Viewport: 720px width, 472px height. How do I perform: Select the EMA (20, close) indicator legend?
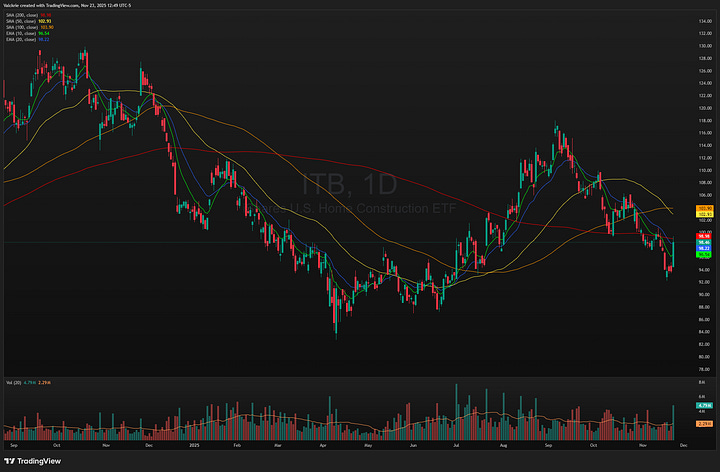[28, 39]
